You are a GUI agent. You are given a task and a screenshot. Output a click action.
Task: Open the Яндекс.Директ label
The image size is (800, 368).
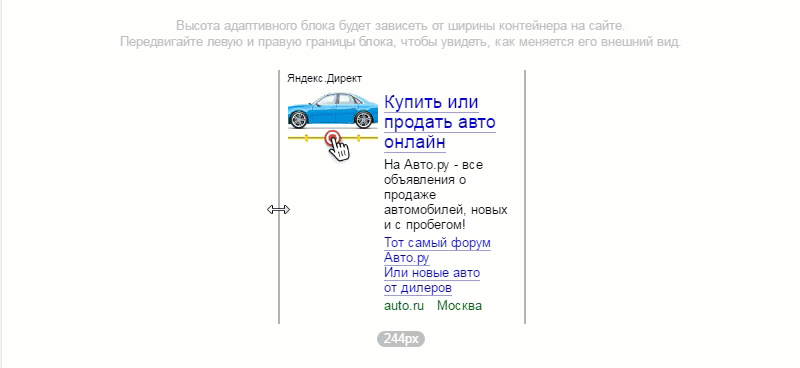pos(324,78)
